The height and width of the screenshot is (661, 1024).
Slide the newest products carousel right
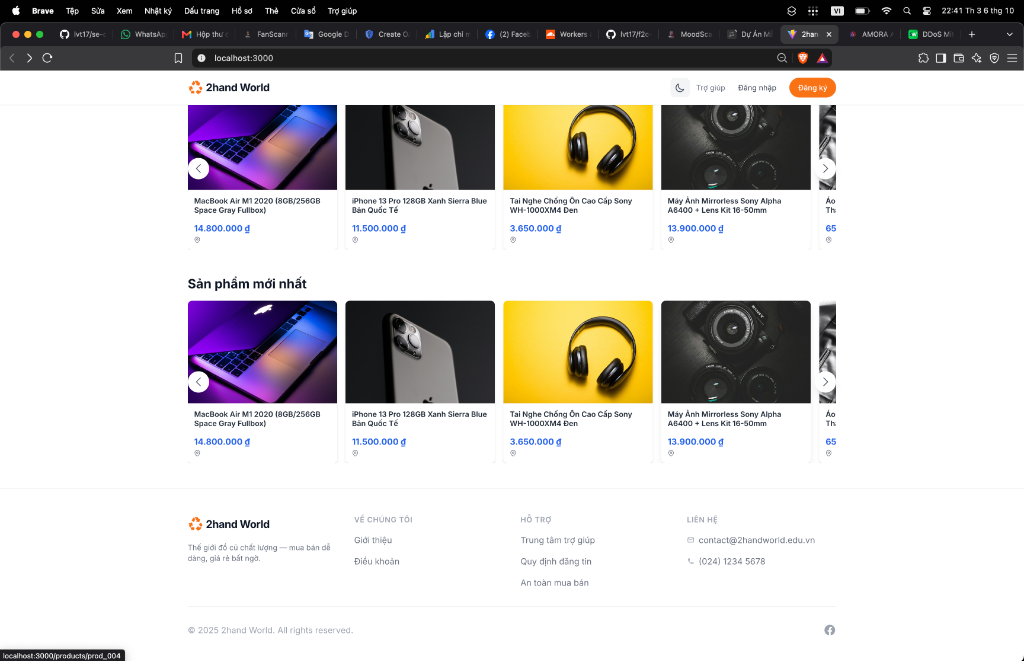(825, 382)
